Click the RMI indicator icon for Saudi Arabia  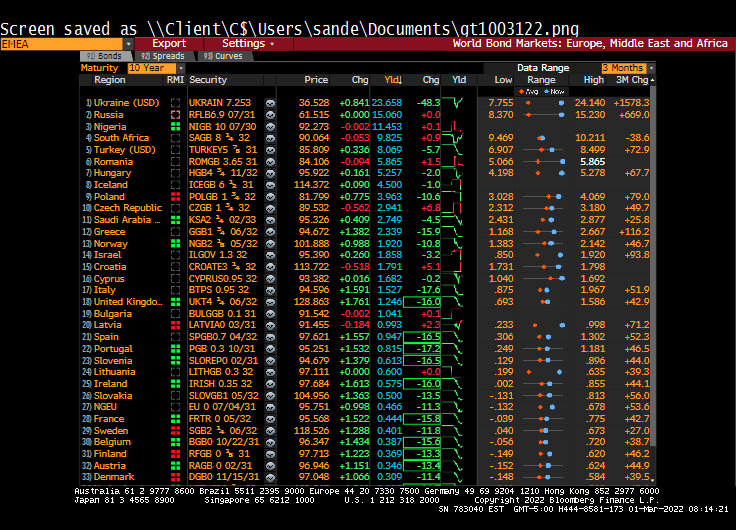point(176,220)
